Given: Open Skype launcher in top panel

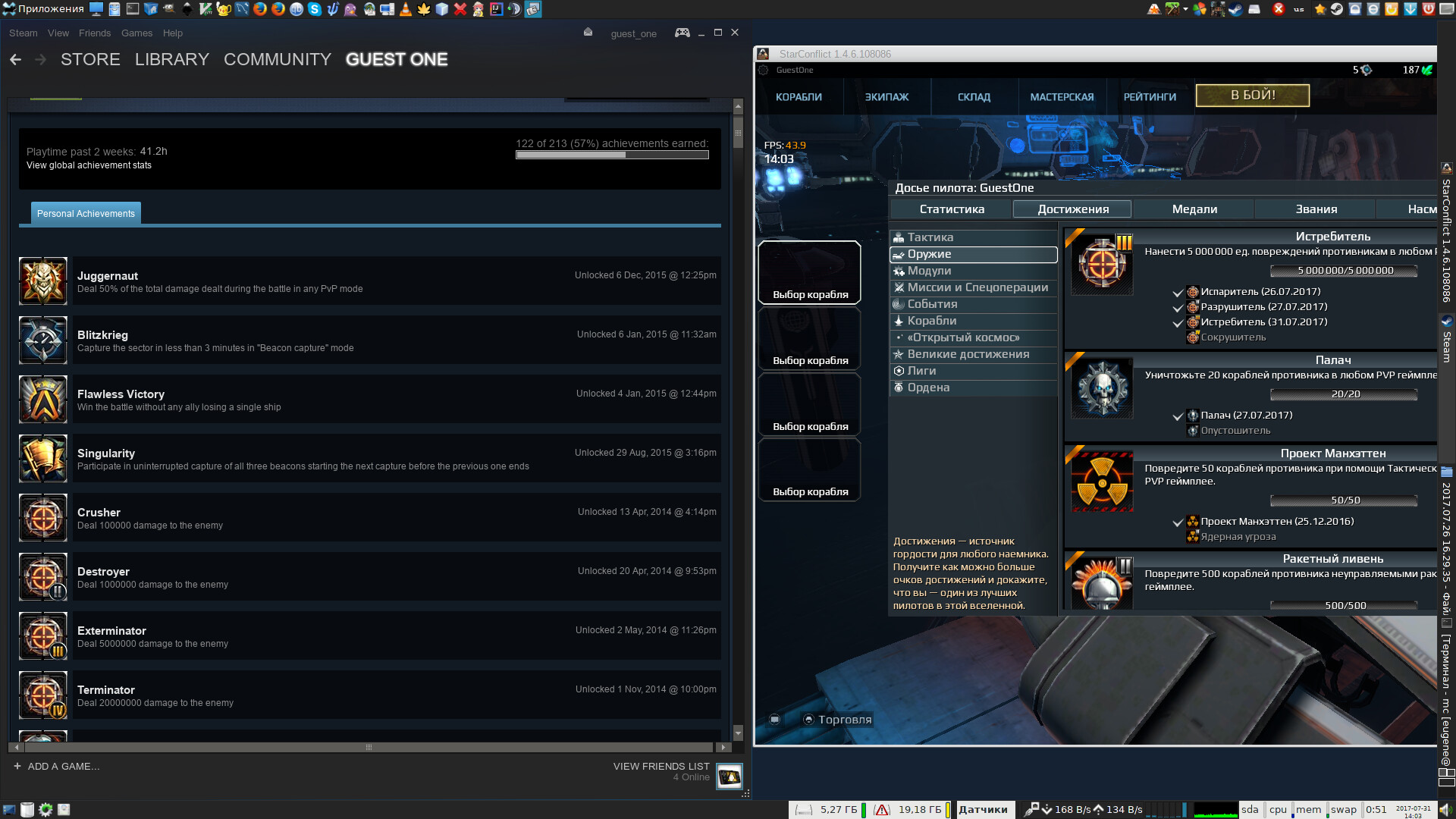Looking at the screenshot, I should coord(315,9).
